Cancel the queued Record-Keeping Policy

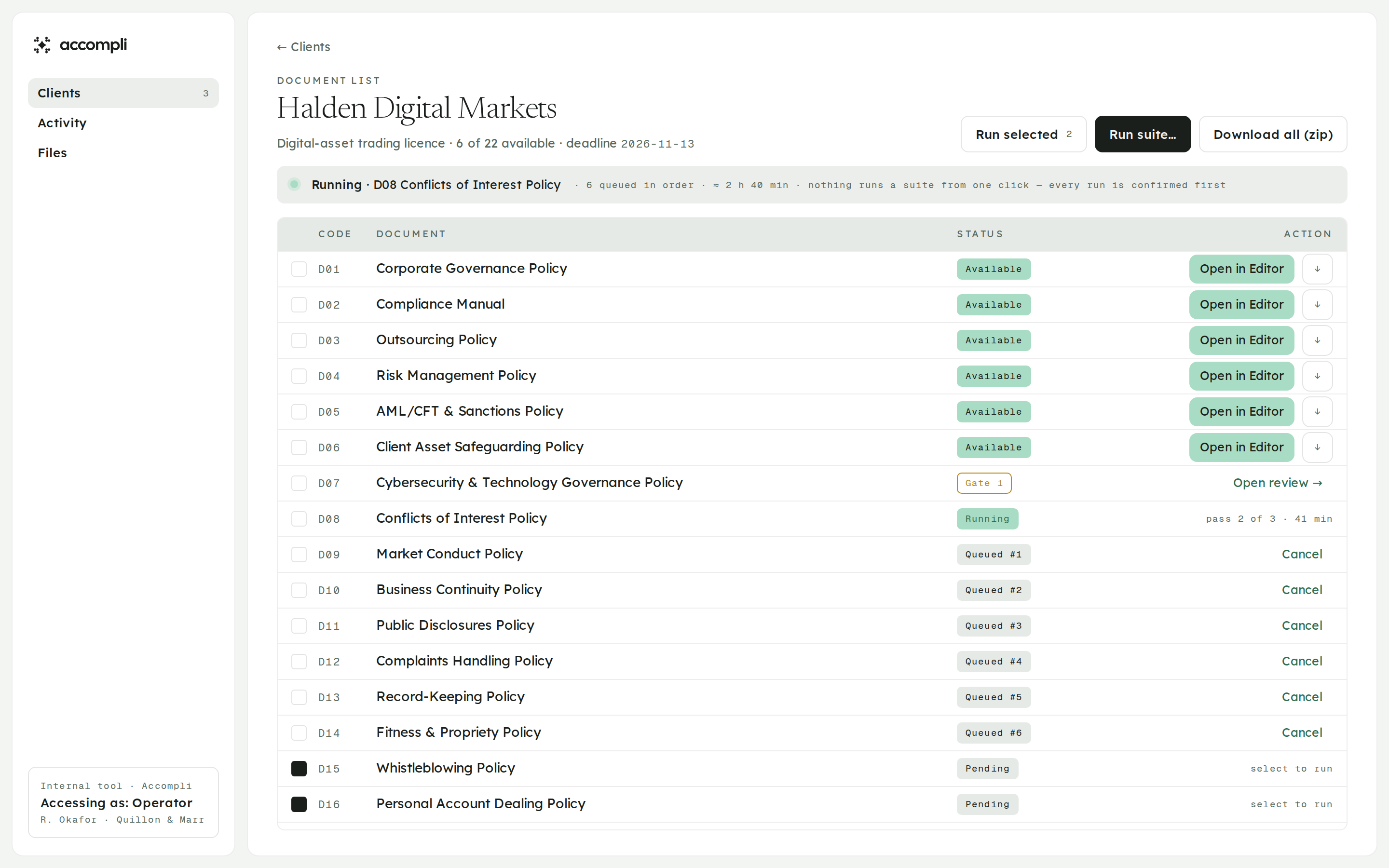1302,697
